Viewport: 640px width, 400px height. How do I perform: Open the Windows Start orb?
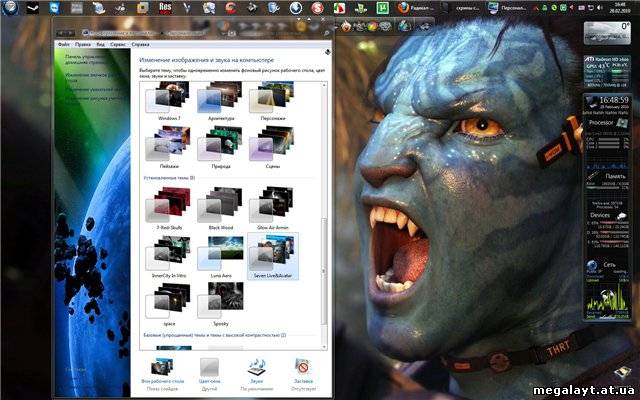9,7
